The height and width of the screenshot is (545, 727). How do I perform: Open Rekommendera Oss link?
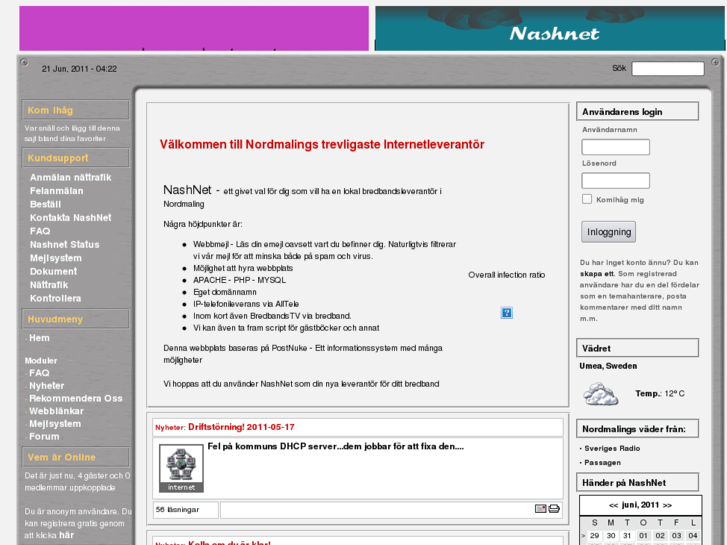click(76, 398)
